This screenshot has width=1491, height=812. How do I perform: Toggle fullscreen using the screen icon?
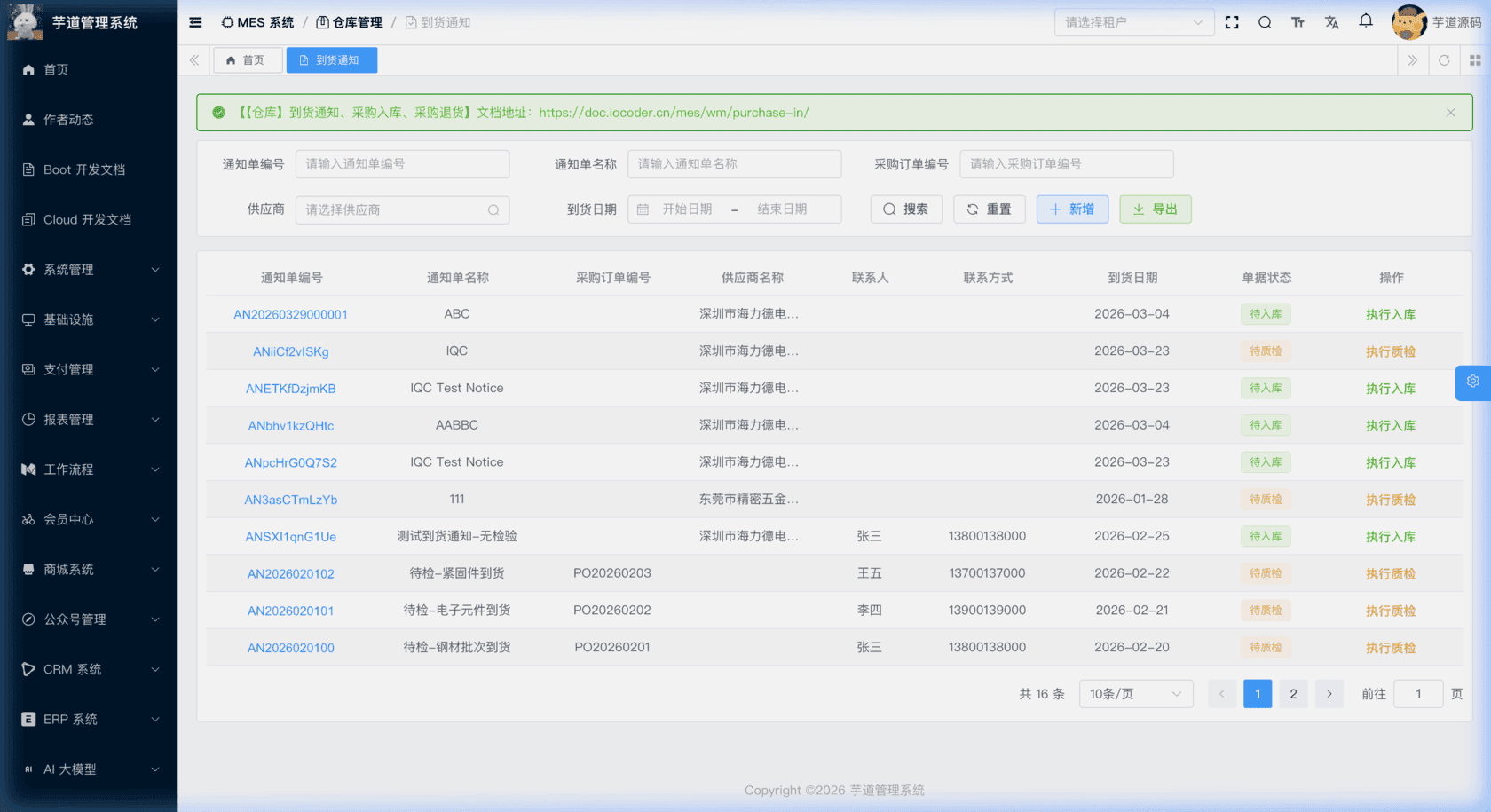click(x=1232, y=22)
